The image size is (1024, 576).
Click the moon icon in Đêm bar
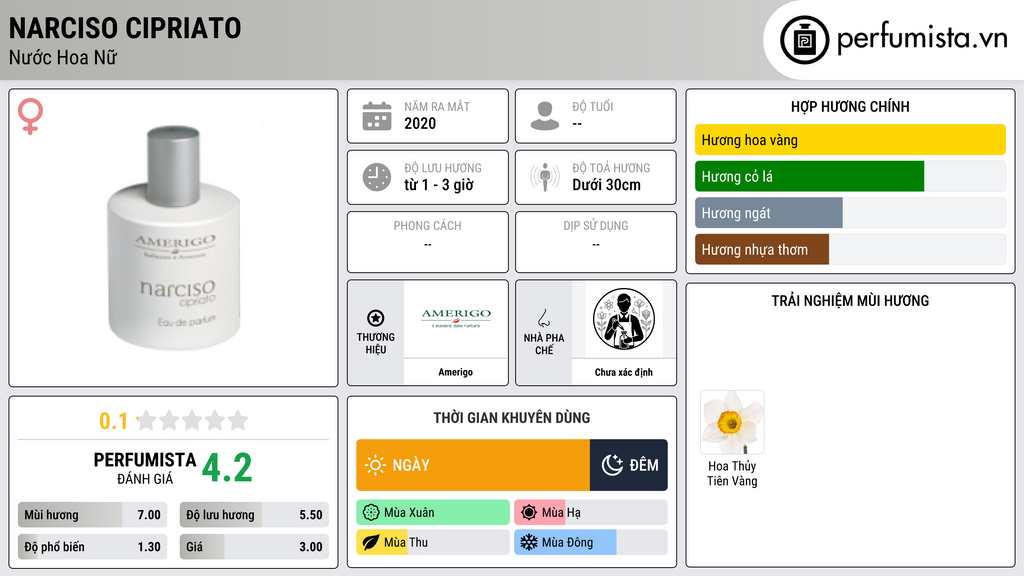[612, 465]
